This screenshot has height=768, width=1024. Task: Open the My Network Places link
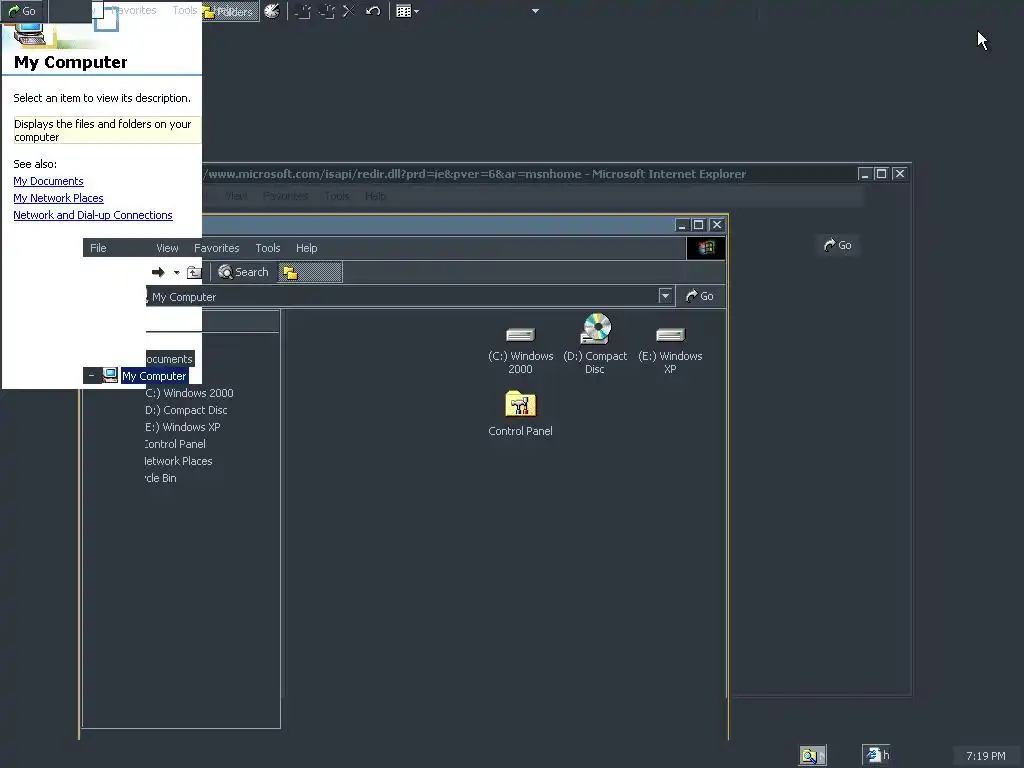click(58, 198)
